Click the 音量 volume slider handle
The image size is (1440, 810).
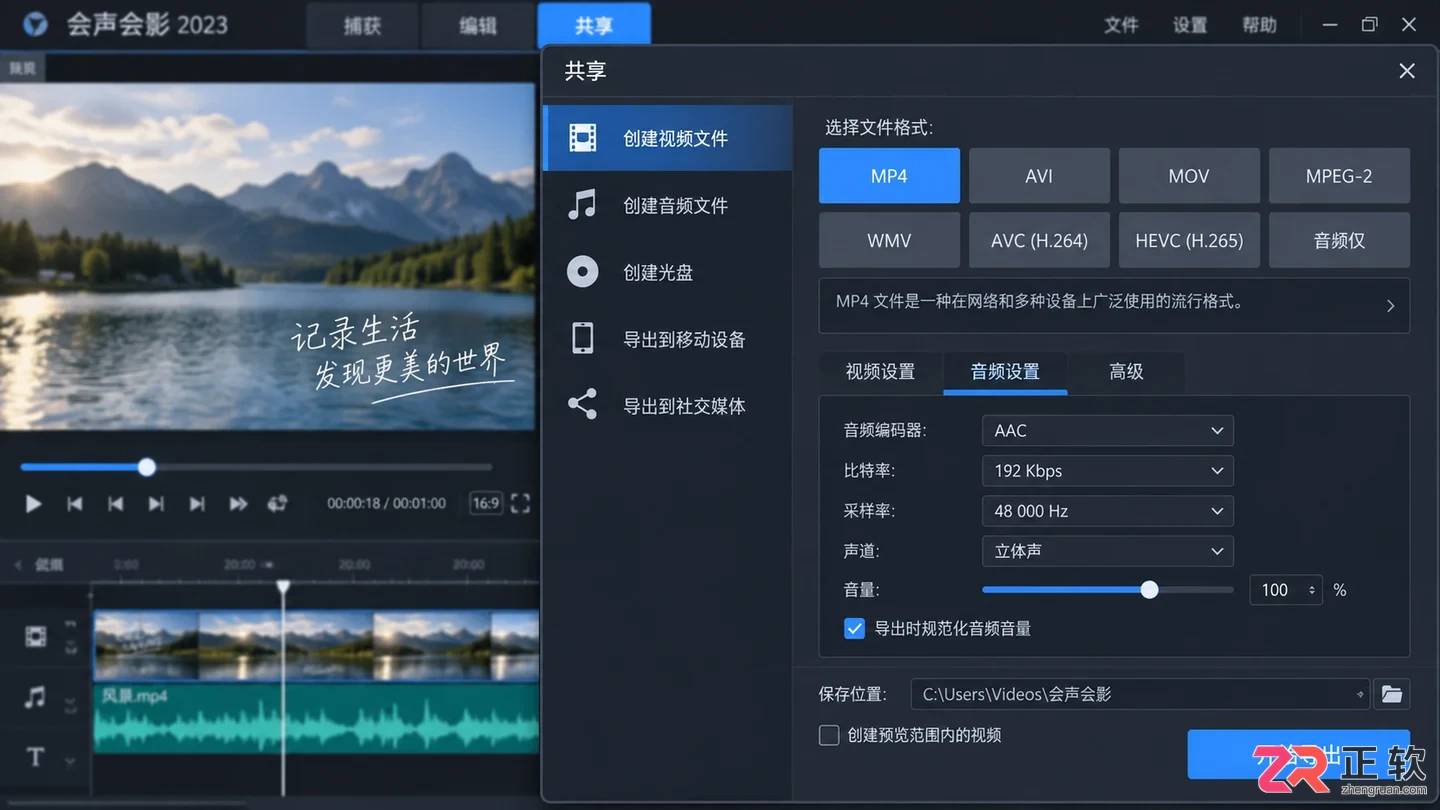[x=1150, y=590]
